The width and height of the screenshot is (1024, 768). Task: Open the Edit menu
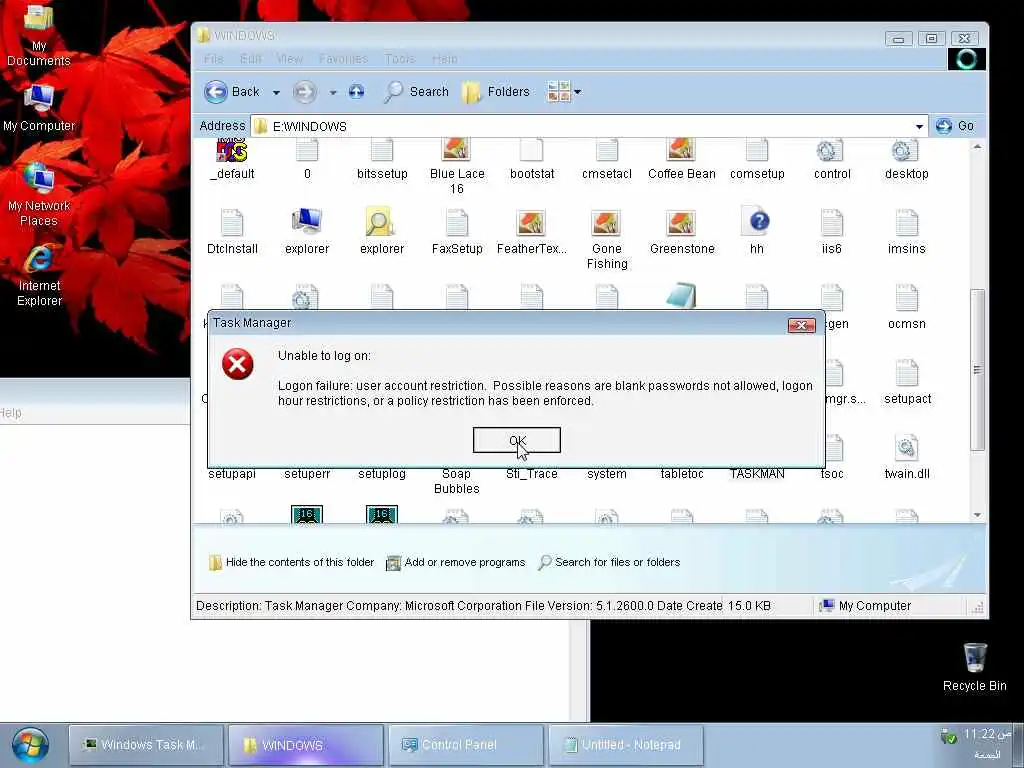(251, 59)
